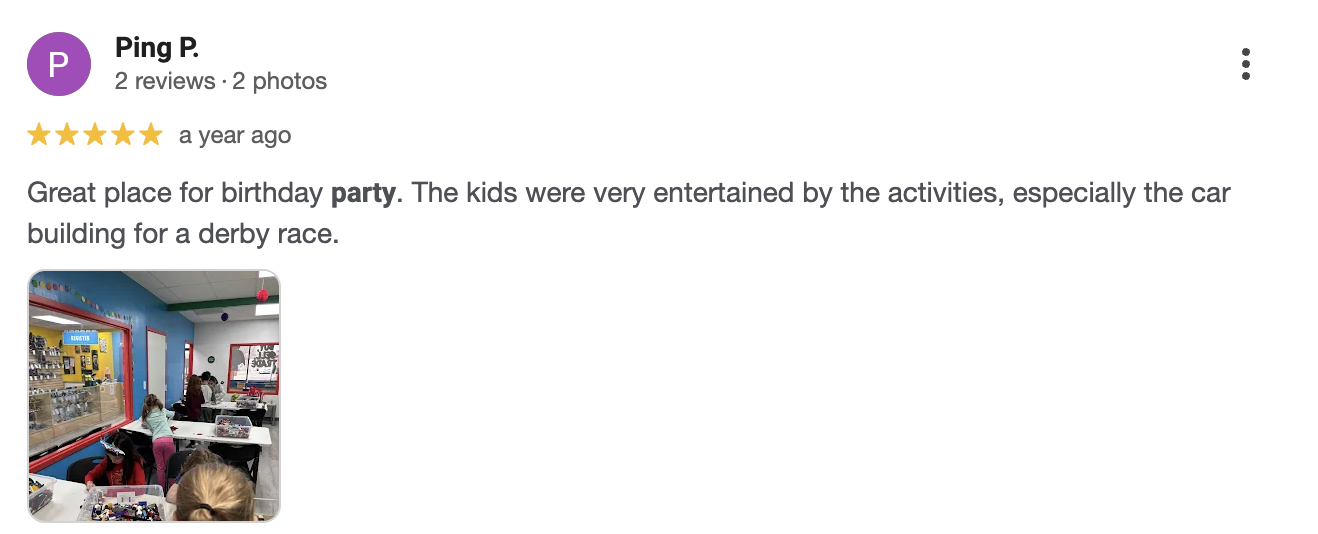Screen dimensions: 1318x534
Task: Click the purple P profile avatar
Action: pos(58,64)
